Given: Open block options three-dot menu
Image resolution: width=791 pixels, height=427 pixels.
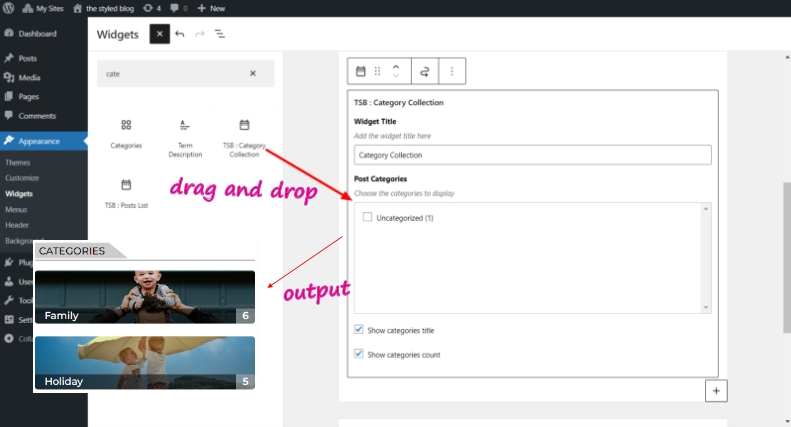Looking at the screenshot, I should [x=452, y=71].
